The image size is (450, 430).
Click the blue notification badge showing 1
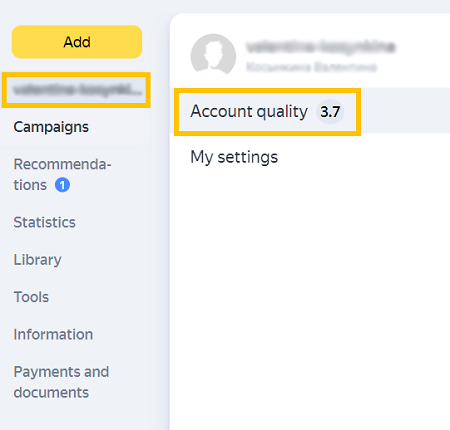(x=62, y=185)
